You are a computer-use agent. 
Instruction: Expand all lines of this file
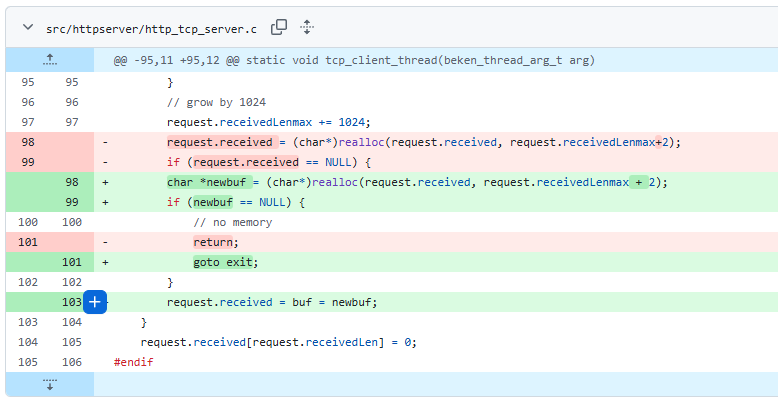click(307, 27)
